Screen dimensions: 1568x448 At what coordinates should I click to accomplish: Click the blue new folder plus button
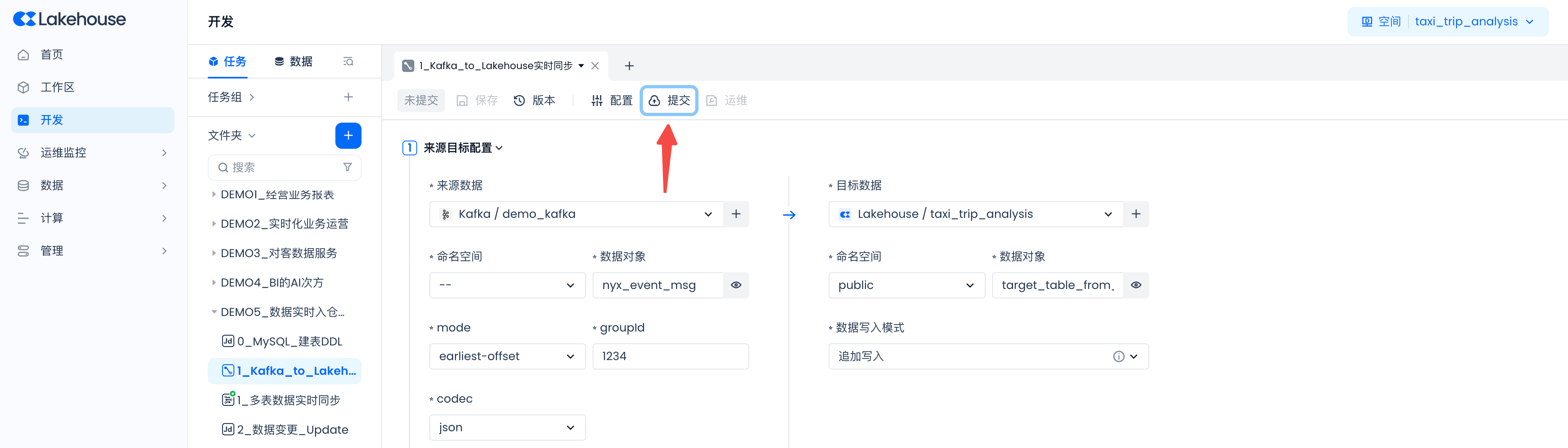click(348, 135)
